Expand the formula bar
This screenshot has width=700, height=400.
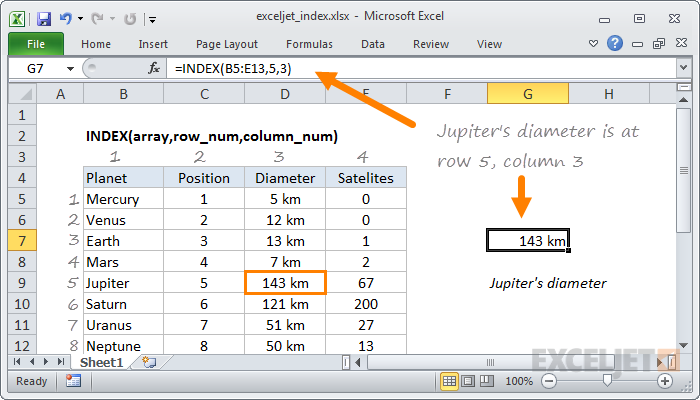[x=683, y=68]
